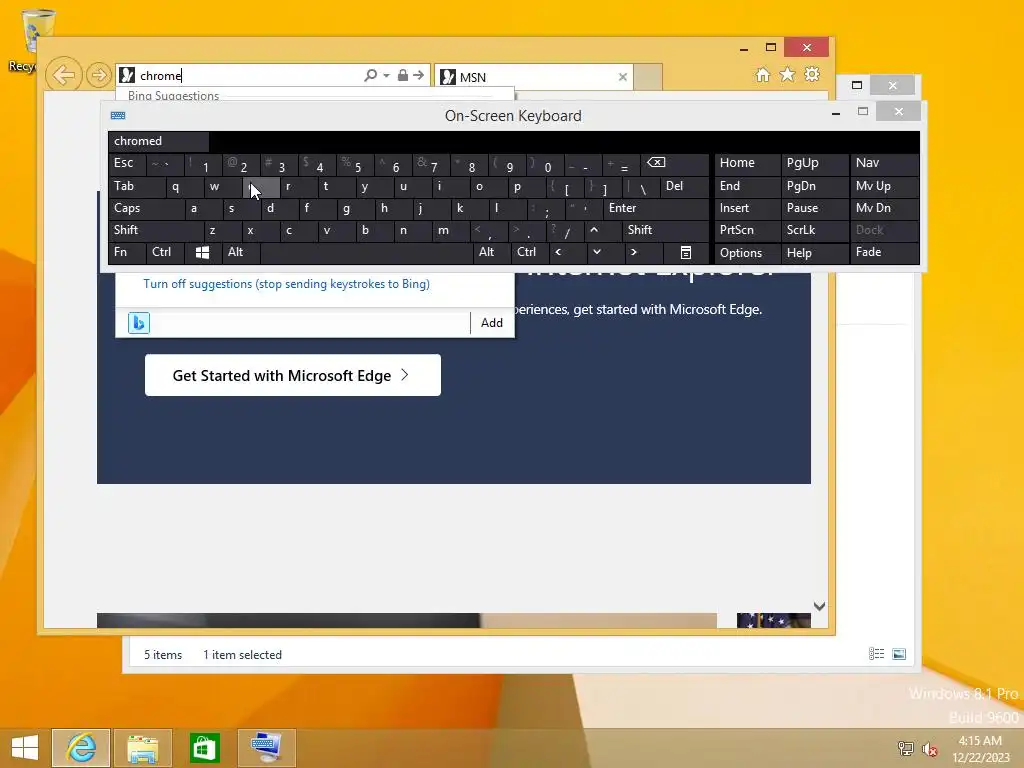Click the context menu key on keyboard
The width and height of the screenshot is (1024, 768).
pos(686,252)
